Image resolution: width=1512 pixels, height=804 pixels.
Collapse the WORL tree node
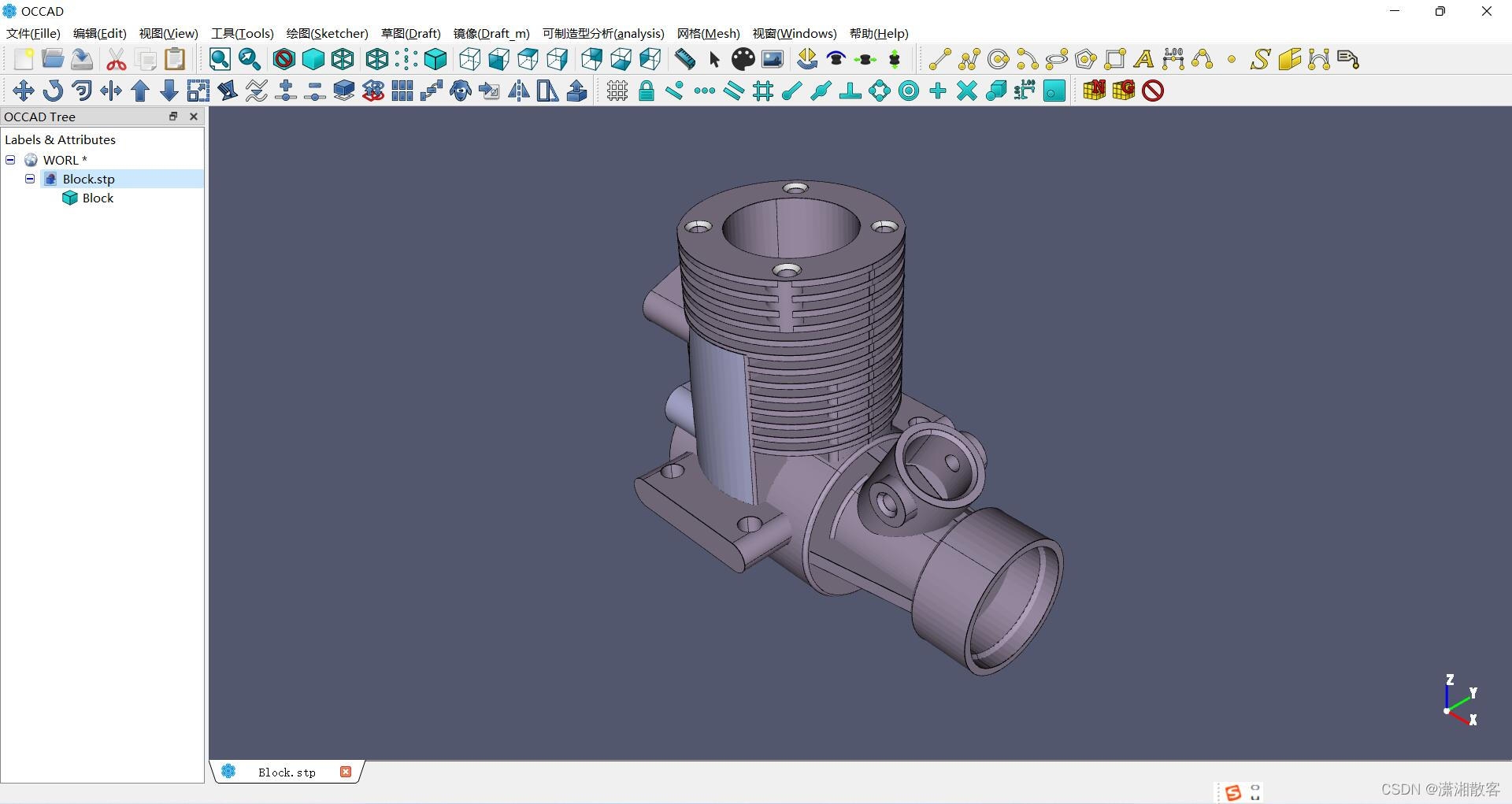point(10,160)
